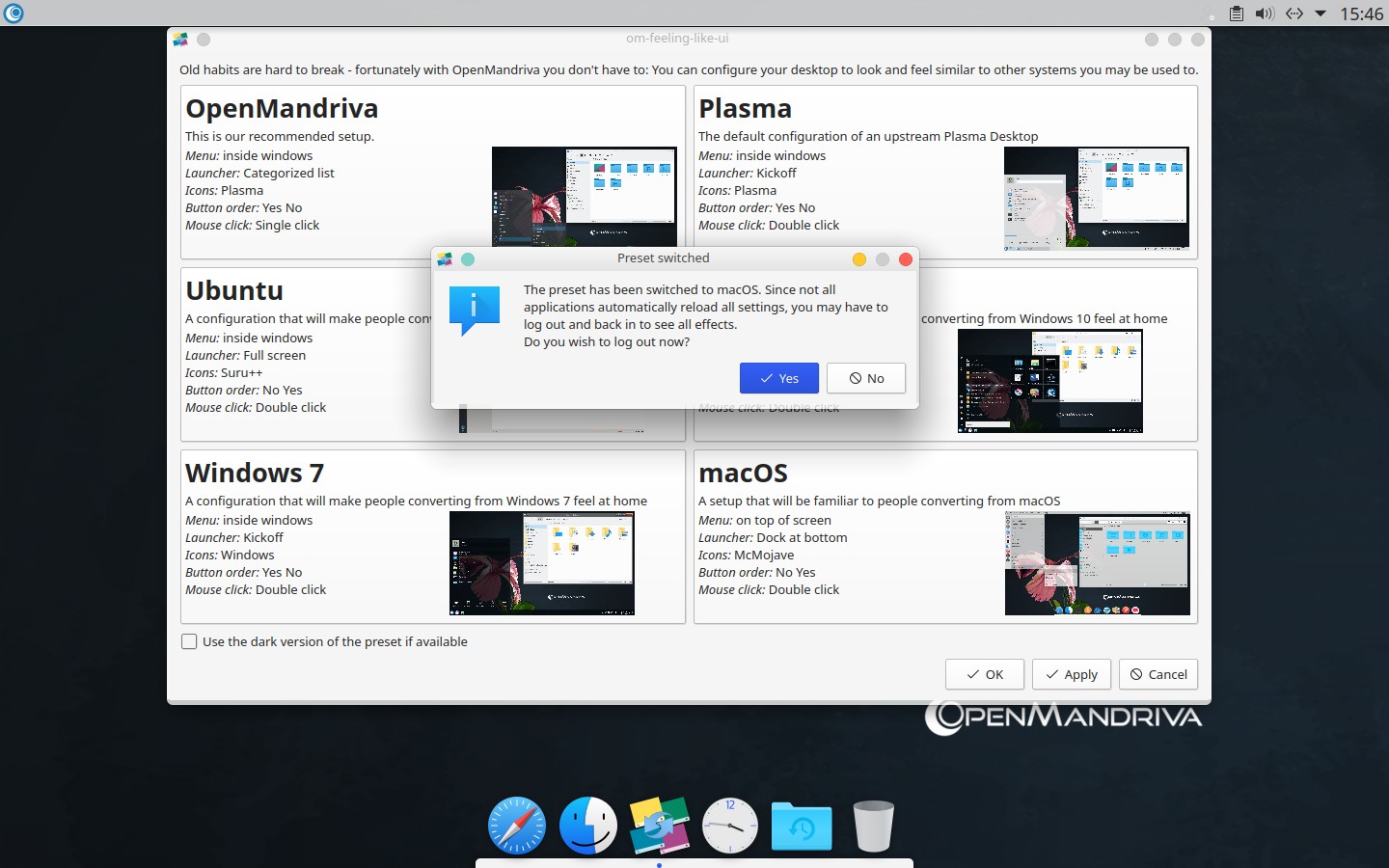The width and height of the screenshot is (1389, 868).
Task: Open the backup history folder in dock
Action: (x=802, y=827)
